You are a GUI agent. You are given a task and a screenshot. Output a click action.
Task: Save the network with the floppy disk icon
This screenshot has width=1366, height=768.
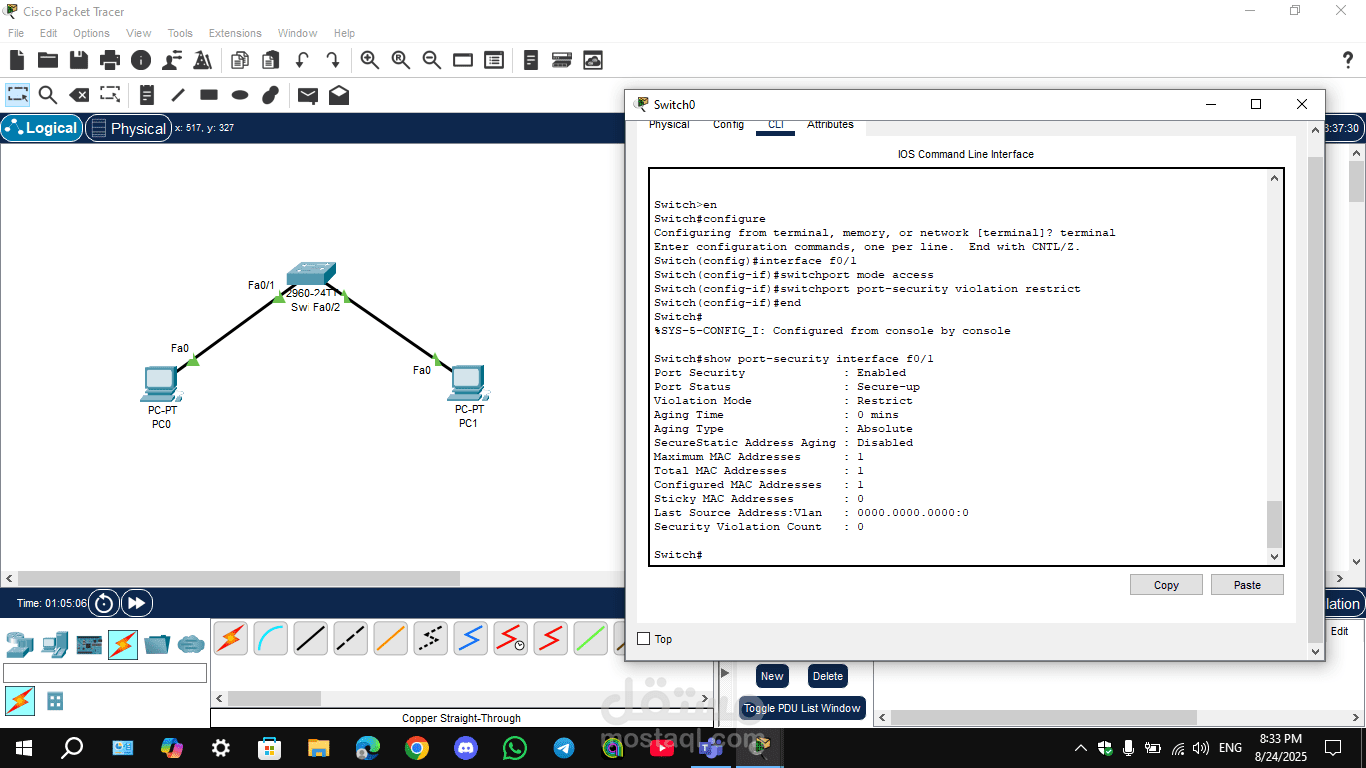pyautogui.click(x=78, y=60)
